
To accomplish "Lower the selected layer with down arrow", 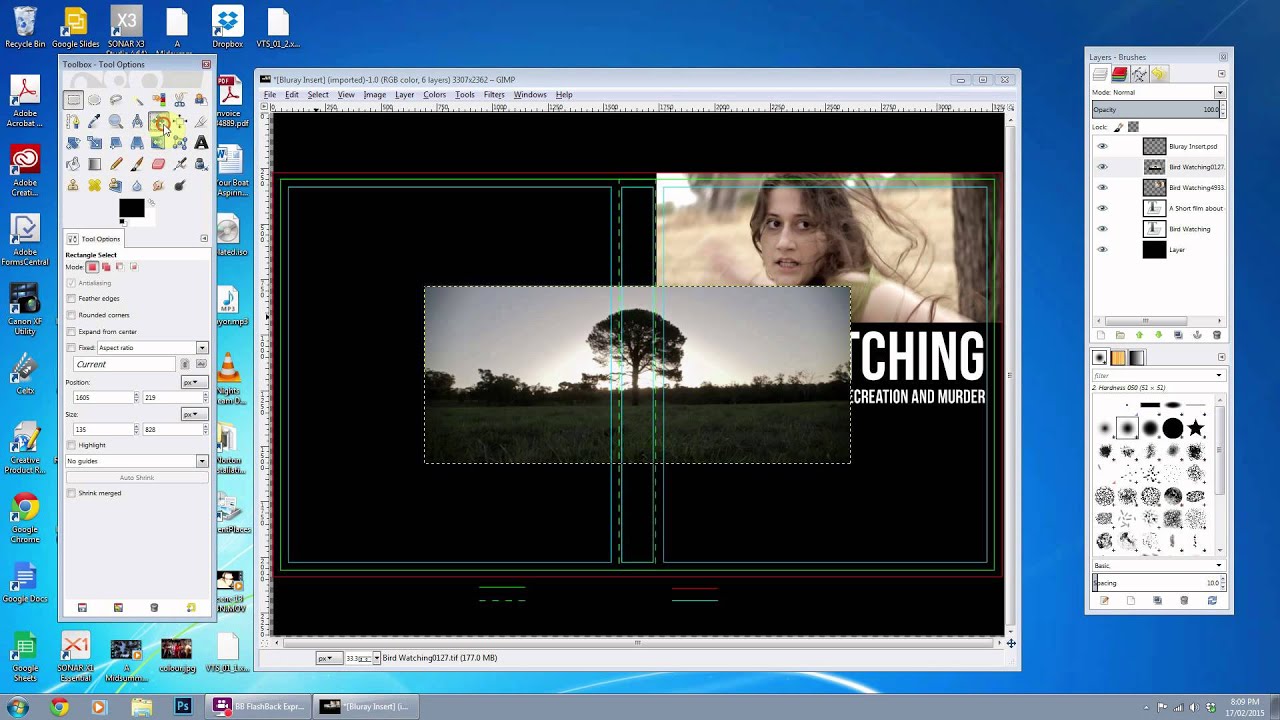I will tap(1159, 335).
